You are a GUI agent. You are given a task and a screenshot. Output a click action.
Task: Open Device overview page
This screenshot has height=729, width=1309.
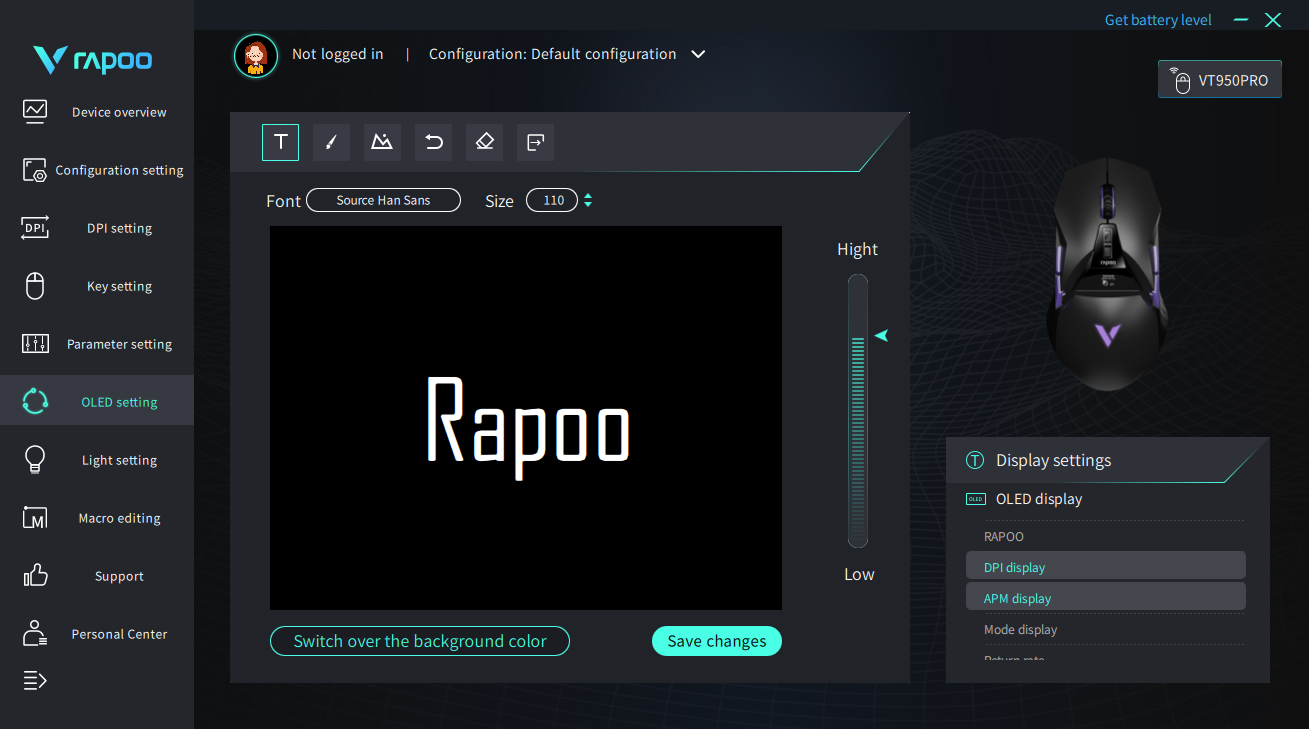tap(119, 112)
